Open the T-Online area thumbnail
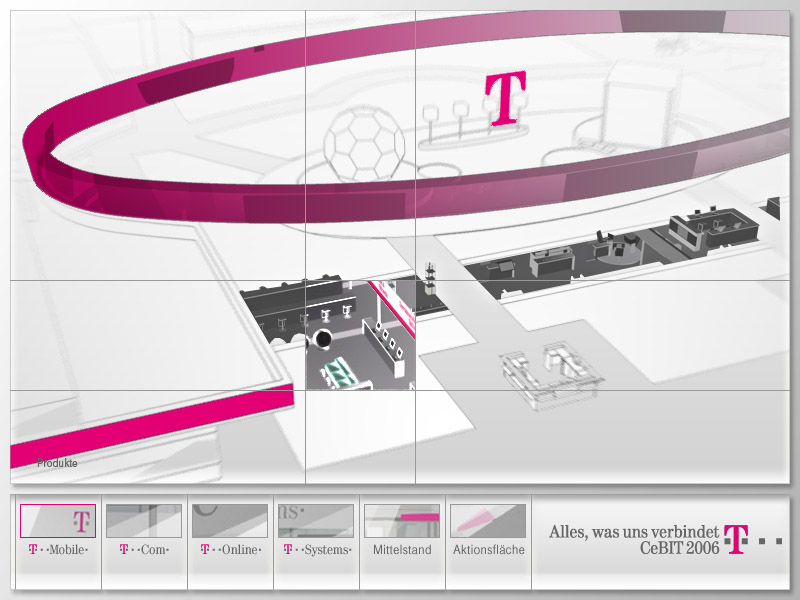The image size is (800, 600). pos(230,521)
